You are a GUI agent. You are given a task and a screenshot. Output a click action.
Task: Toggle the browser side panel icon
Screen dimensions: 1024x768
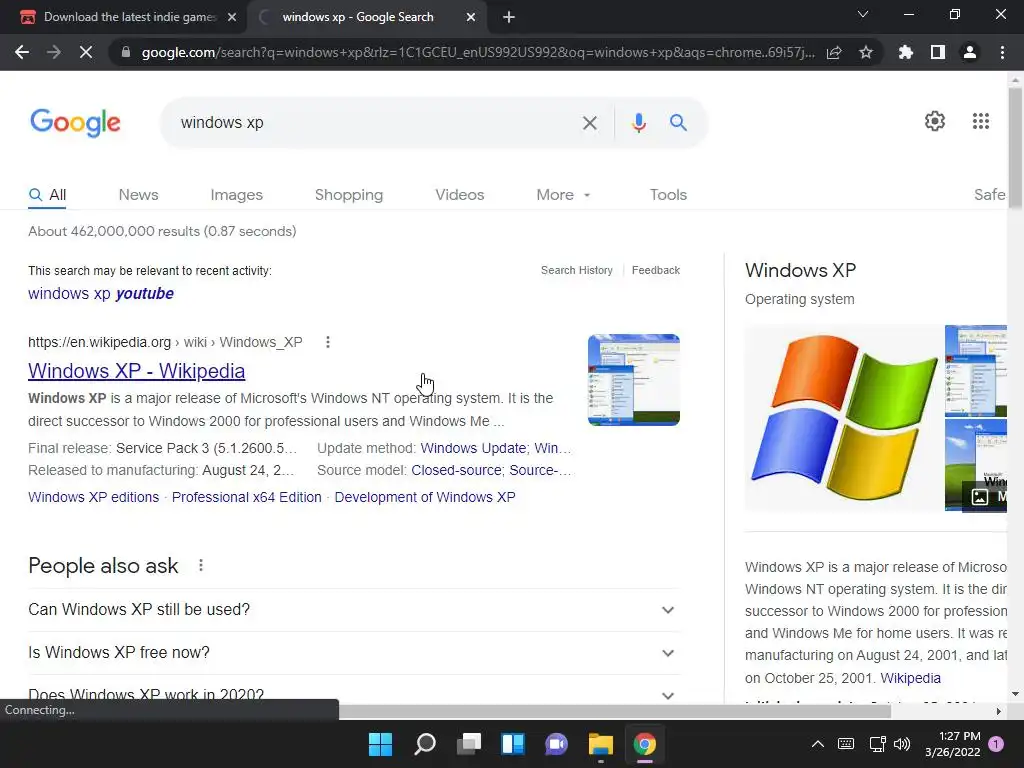938,52
